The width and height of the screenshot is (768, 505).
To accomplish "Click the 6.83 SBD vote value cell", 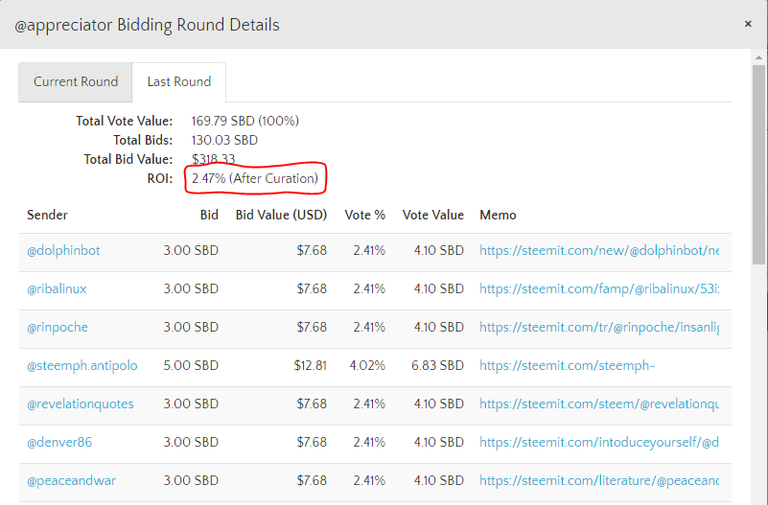I will 437,366.
